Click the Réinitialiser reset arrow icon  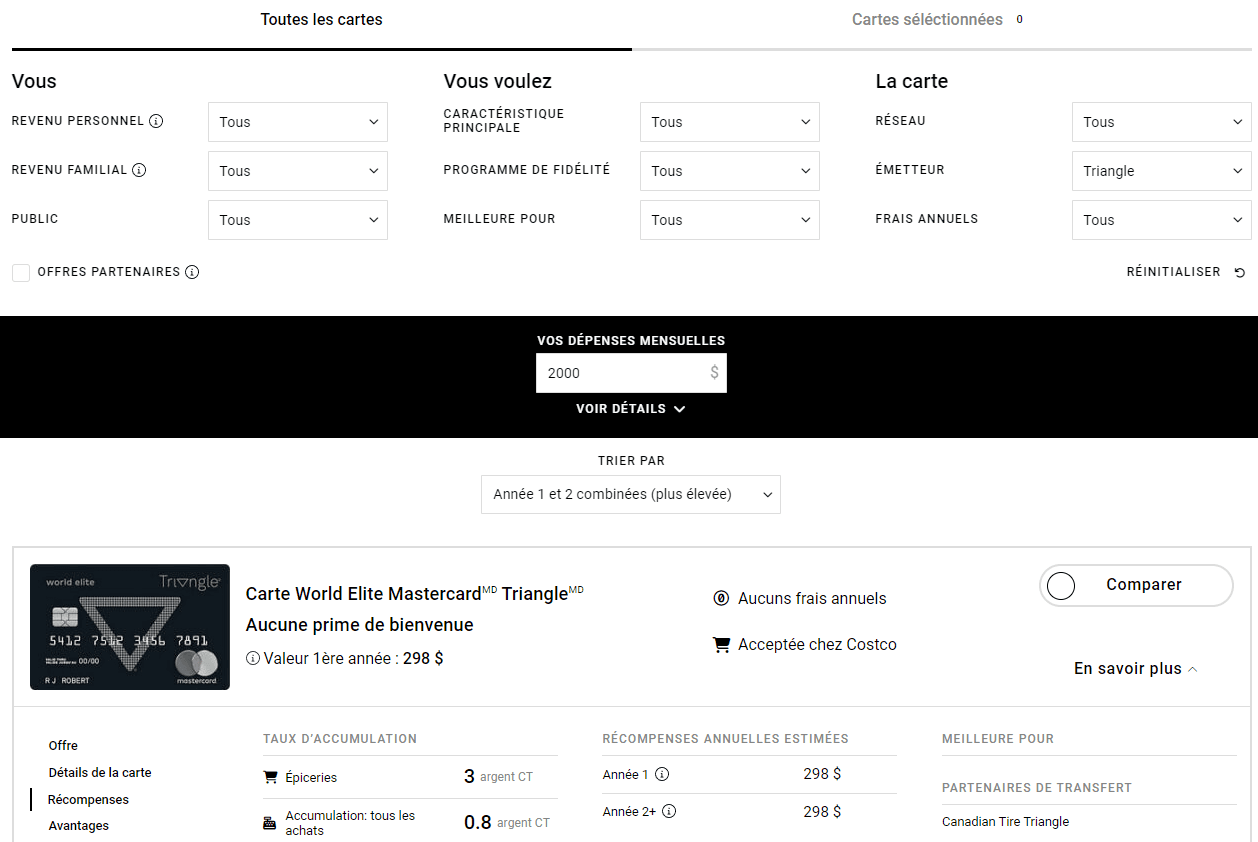pos(1240,272)
